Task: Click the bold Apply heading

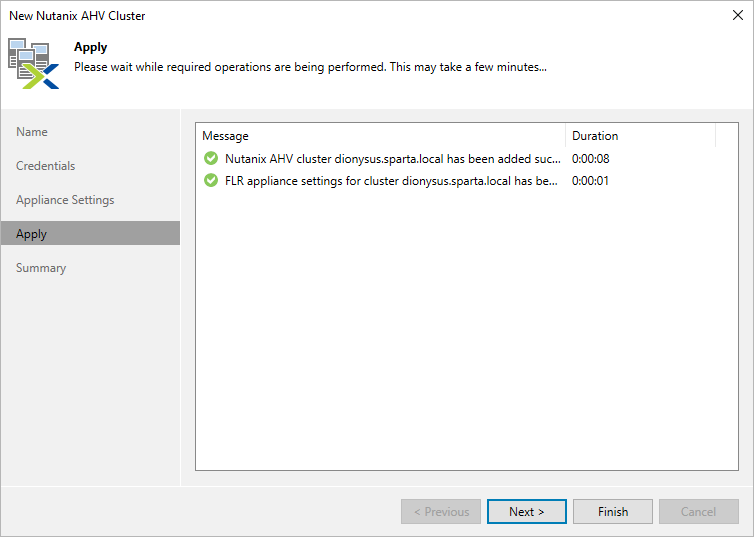Action: pos(90,47)
